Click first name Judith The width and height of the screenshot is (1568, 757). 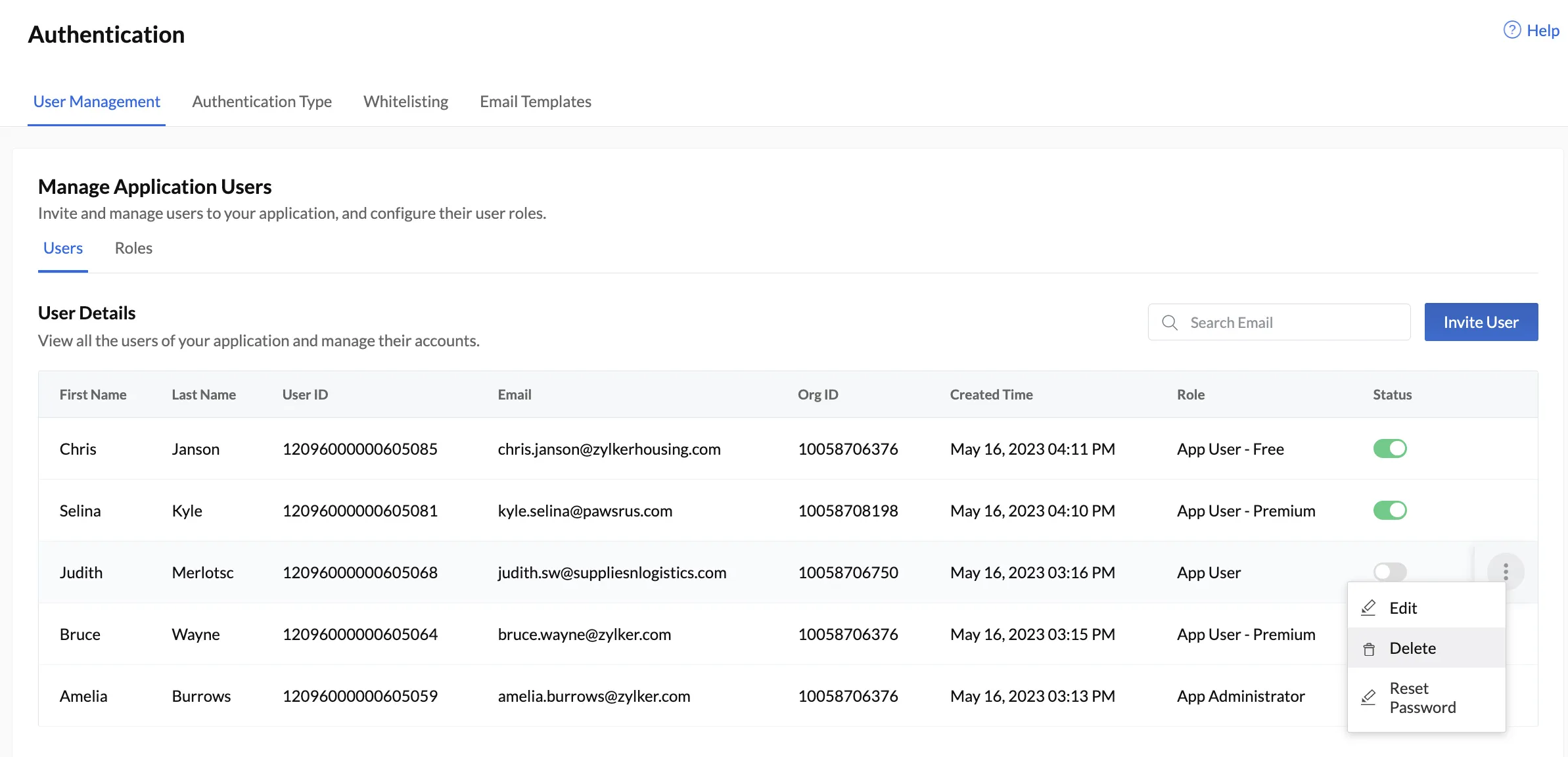[x=81, y=572]
